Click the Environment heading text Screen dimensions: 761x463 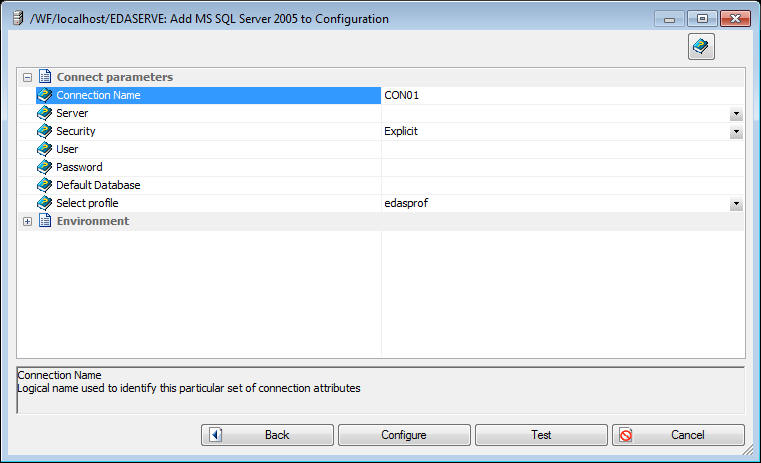(x=93, y=221)
